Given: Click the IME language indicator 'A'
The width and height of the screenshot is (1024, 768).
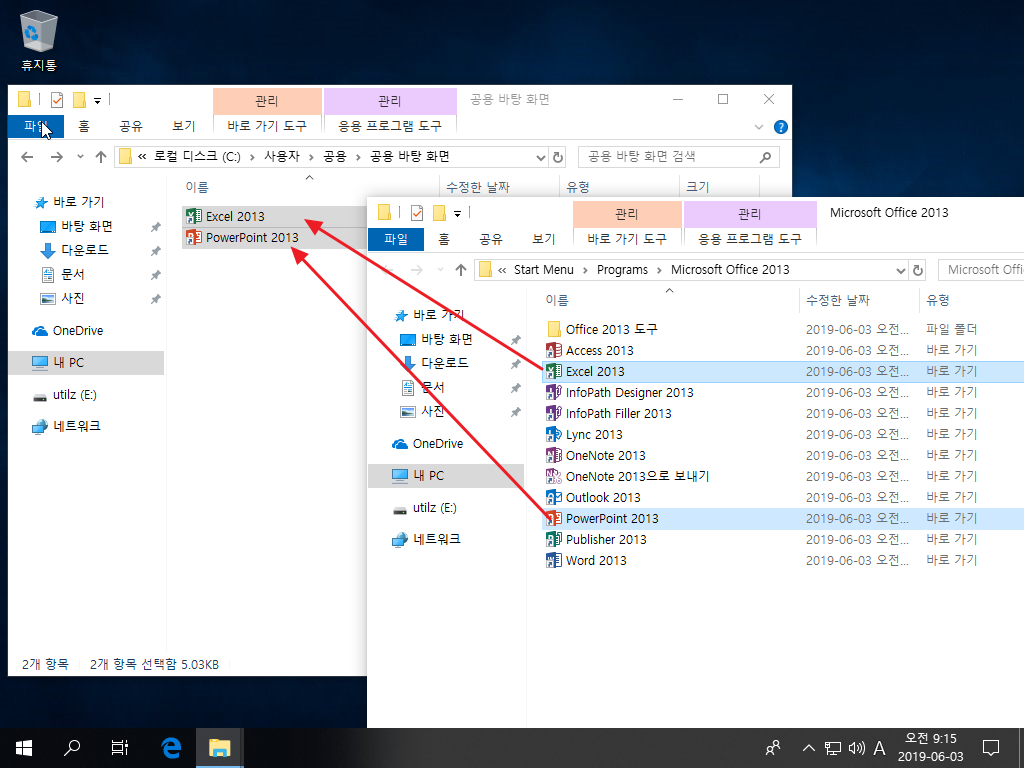Looking at the screenshot, I should (880, 748).
